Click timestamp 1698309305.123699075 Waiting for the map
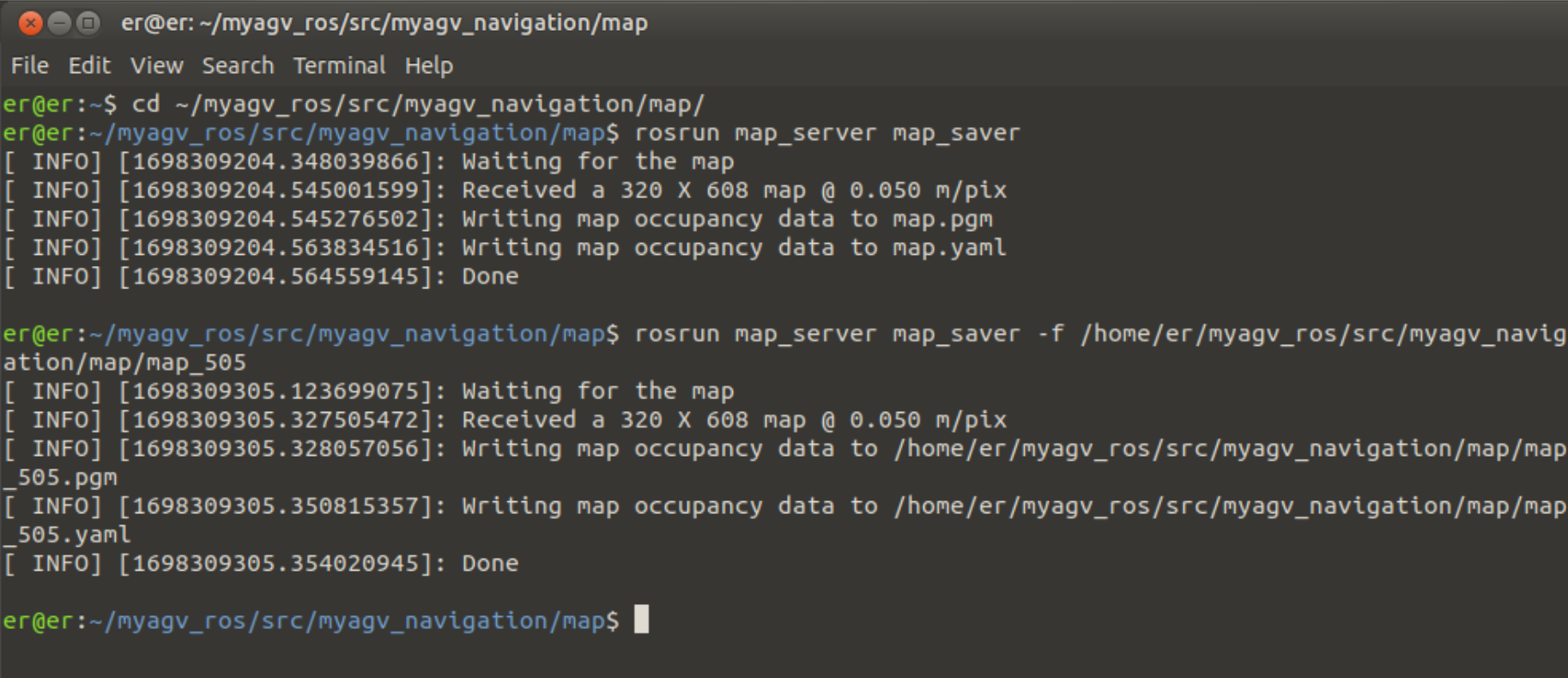Screen dimensions: 1568x678 [369, 391]
